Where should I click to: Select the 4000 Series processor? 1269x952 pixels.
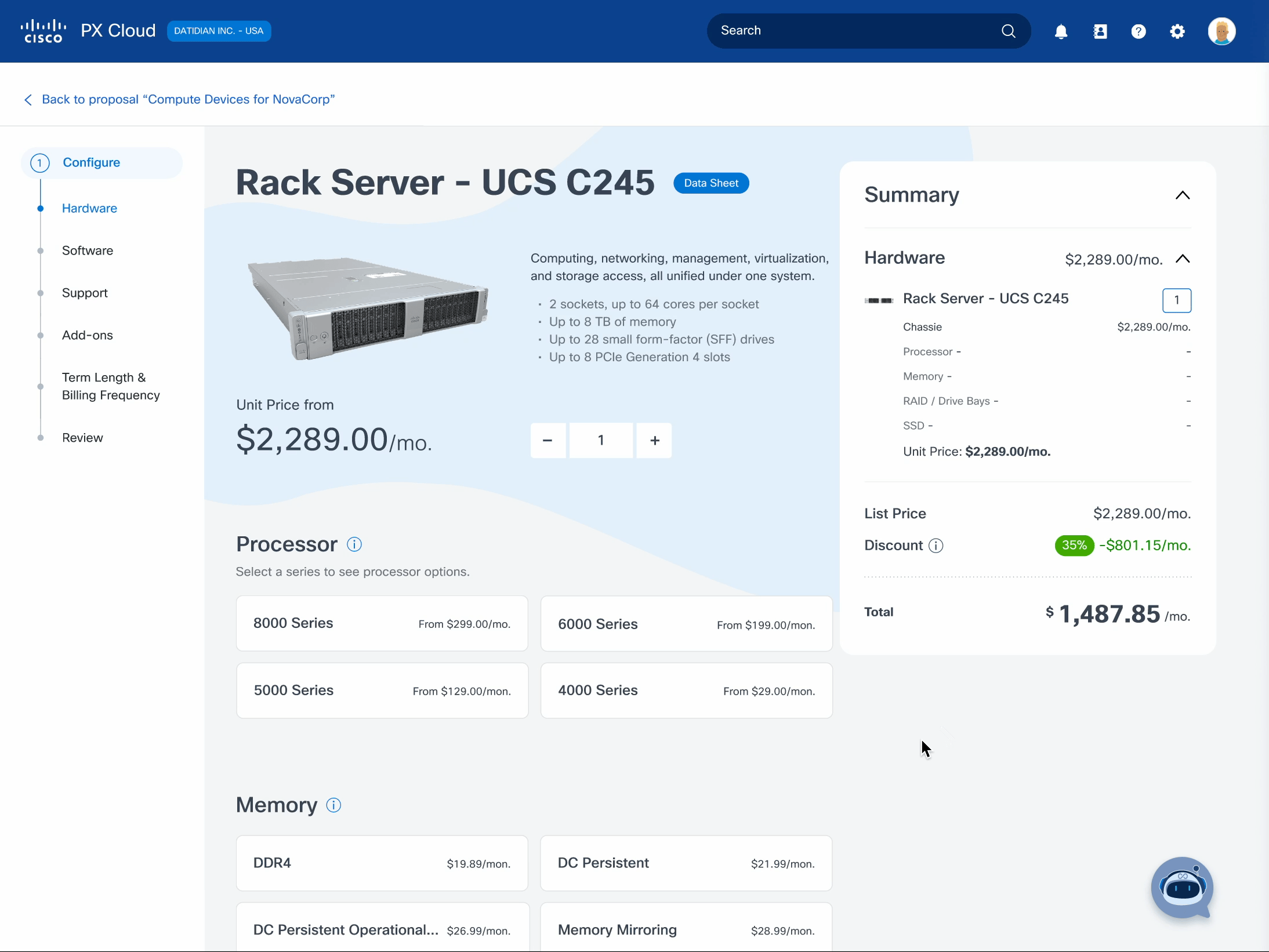coord(686,691)
